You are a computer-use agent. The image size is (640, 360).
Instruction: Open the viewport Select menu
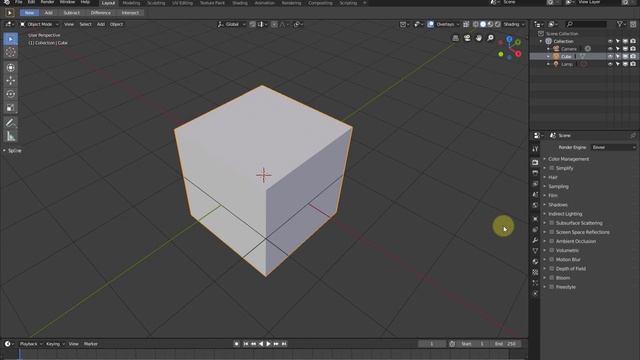[x=85, y=24]
